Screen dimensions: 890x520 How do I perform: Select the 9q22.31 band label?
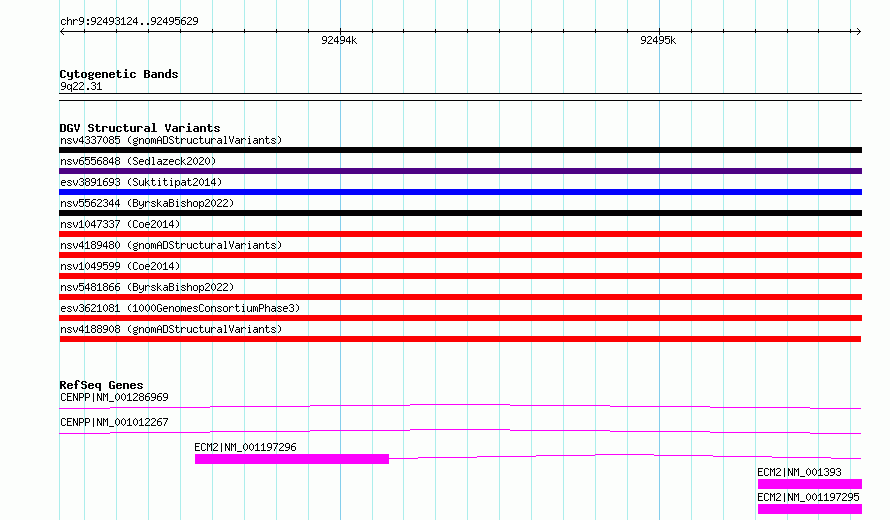click(x=81, y=86)
